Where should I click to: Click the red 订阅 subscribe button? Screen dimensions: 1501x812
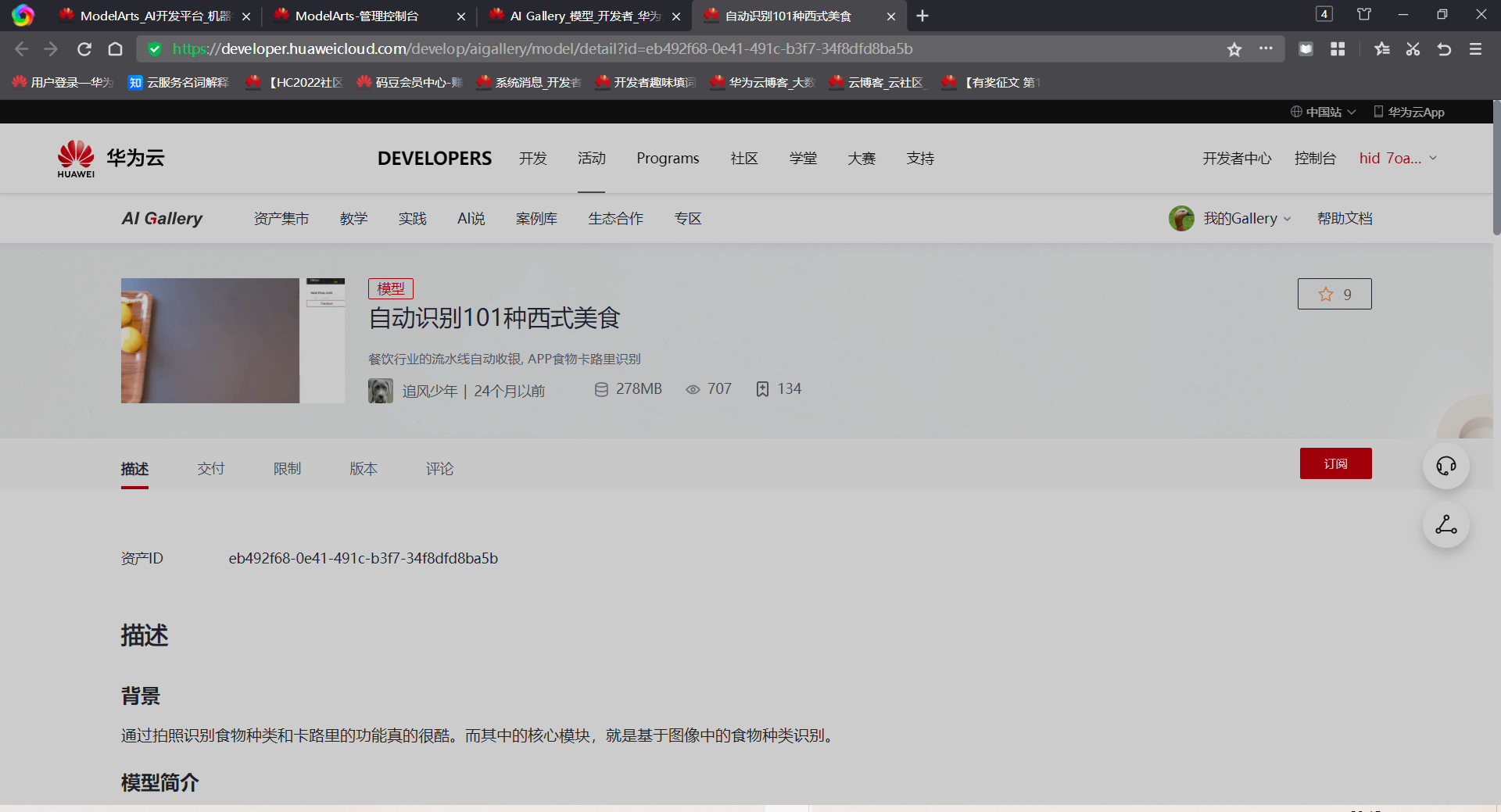point(1335,463)
